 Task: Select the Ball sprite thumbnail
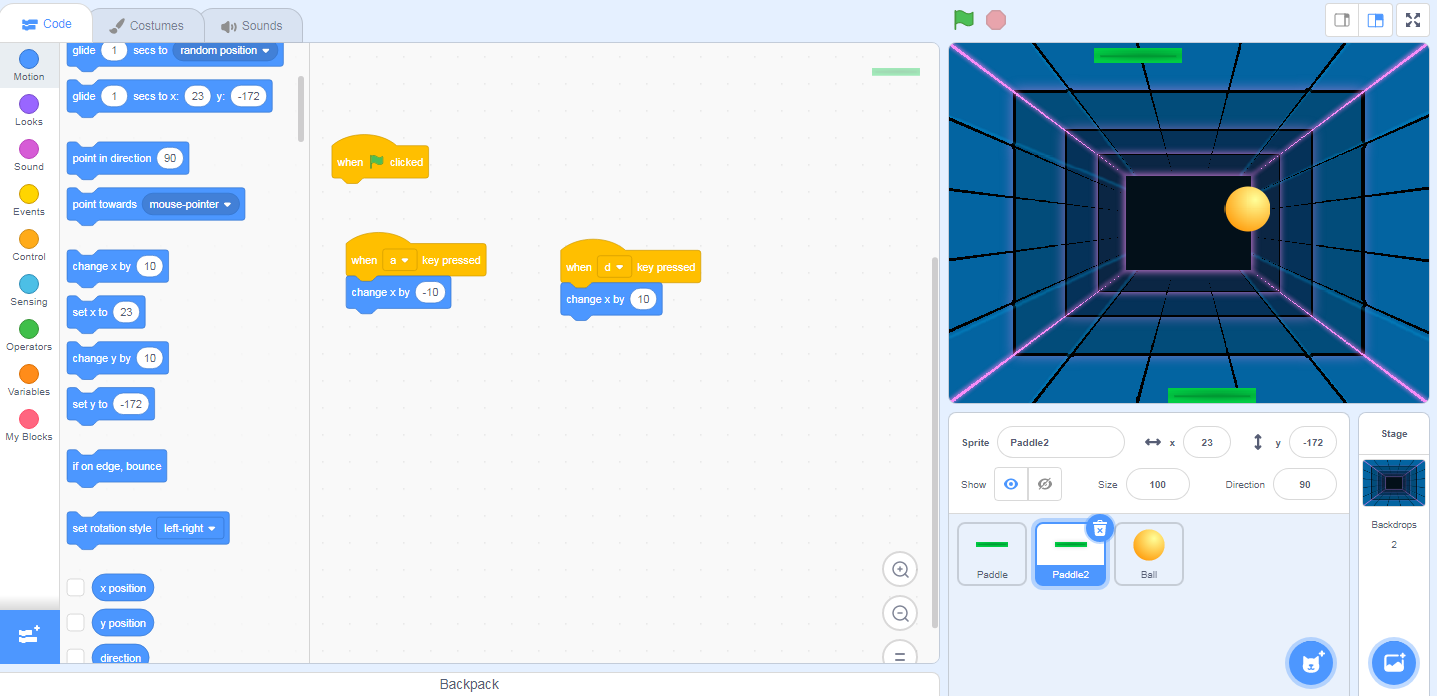1148,553
